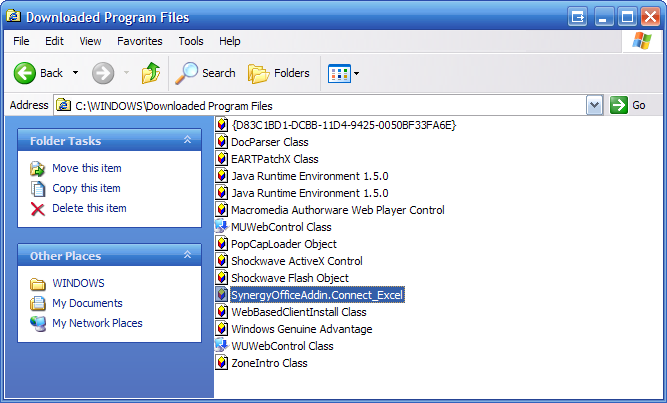
Task: Click the title bar folder system icon
Action: point(13,17)
